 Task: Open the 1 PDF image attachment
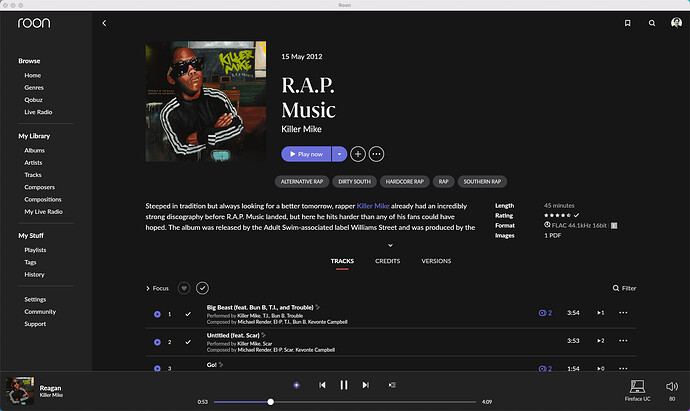tap(553, 236)
